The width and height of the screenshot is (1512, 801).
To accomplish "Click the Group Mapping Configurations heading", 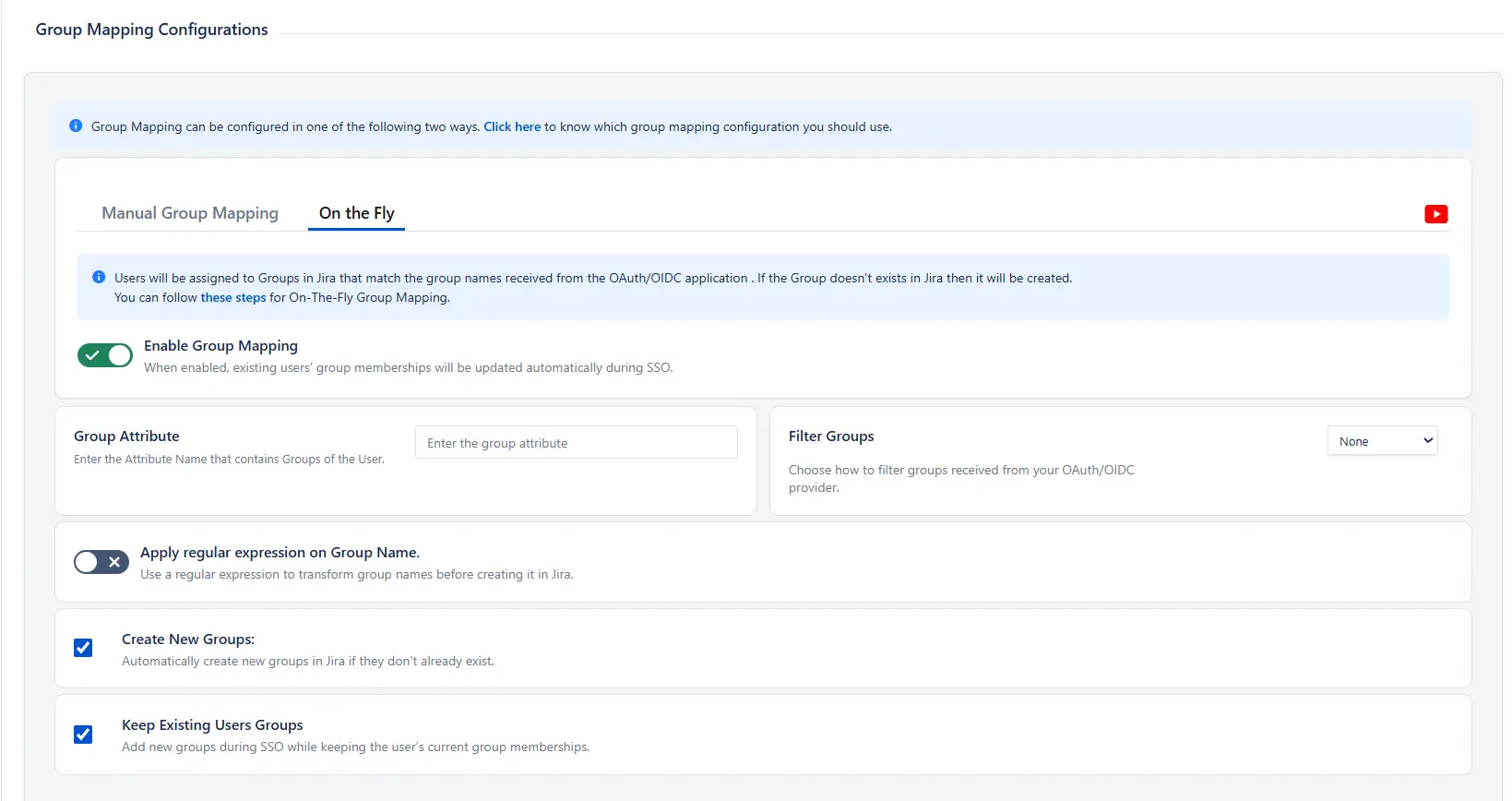I will click(152, 30).
